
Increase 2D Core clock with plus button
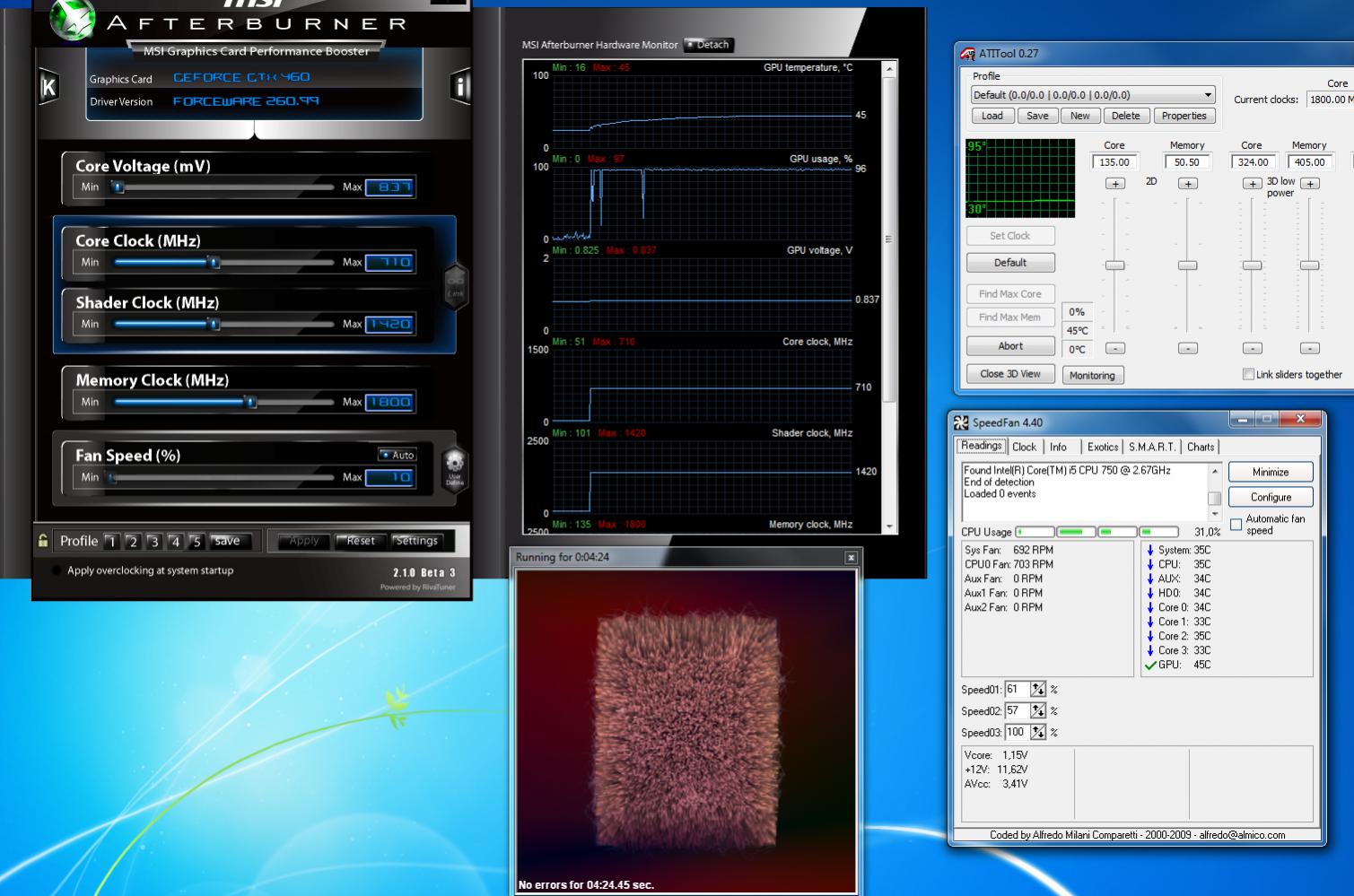point(1114,184)
